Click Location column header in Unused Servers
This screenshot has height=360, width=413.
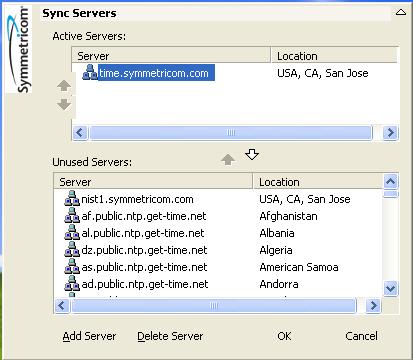[x=318, y=182]
